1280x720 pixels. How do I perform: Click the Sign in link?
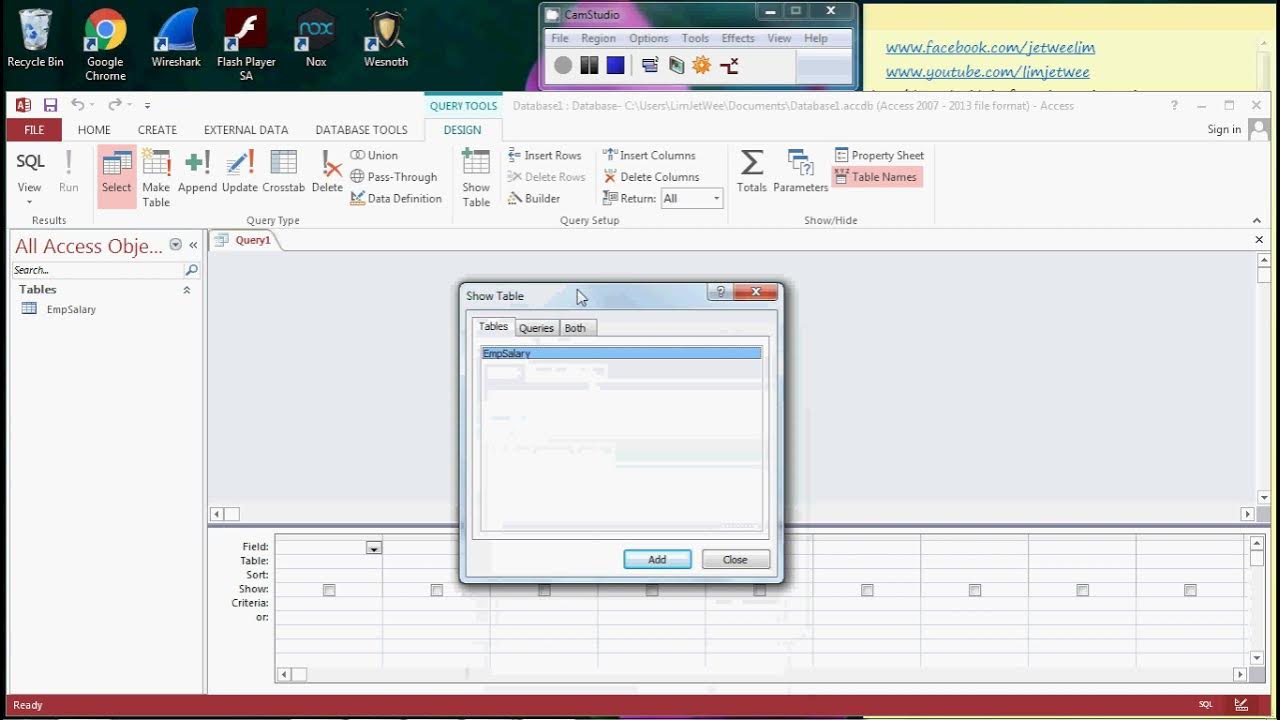click(x=1224, y=129)
